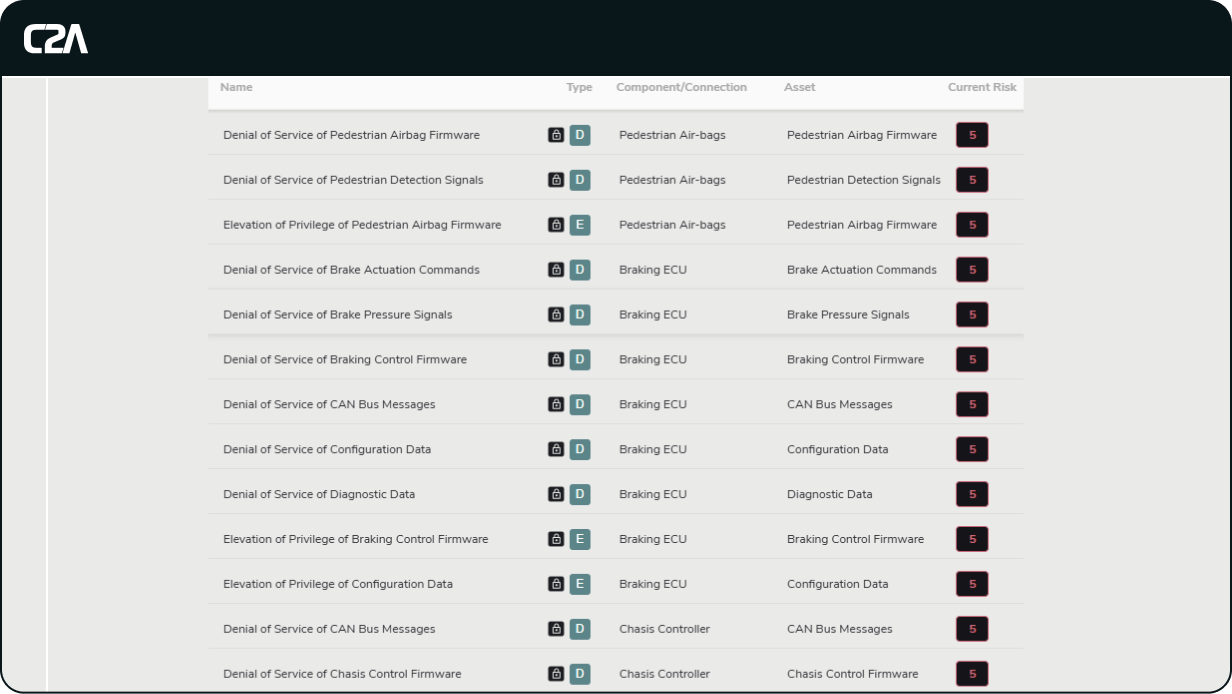Click D type badge in Chasis Control Firmware row
Image resolution: width=1232 pixels, height=694 pixels.
pyautogui.click(x=580, y=674)
